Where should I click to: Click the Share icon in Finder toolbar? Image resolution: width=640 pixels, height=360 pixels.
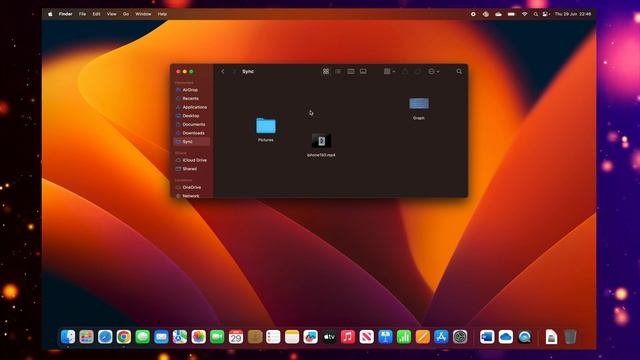tap(405, 71)
